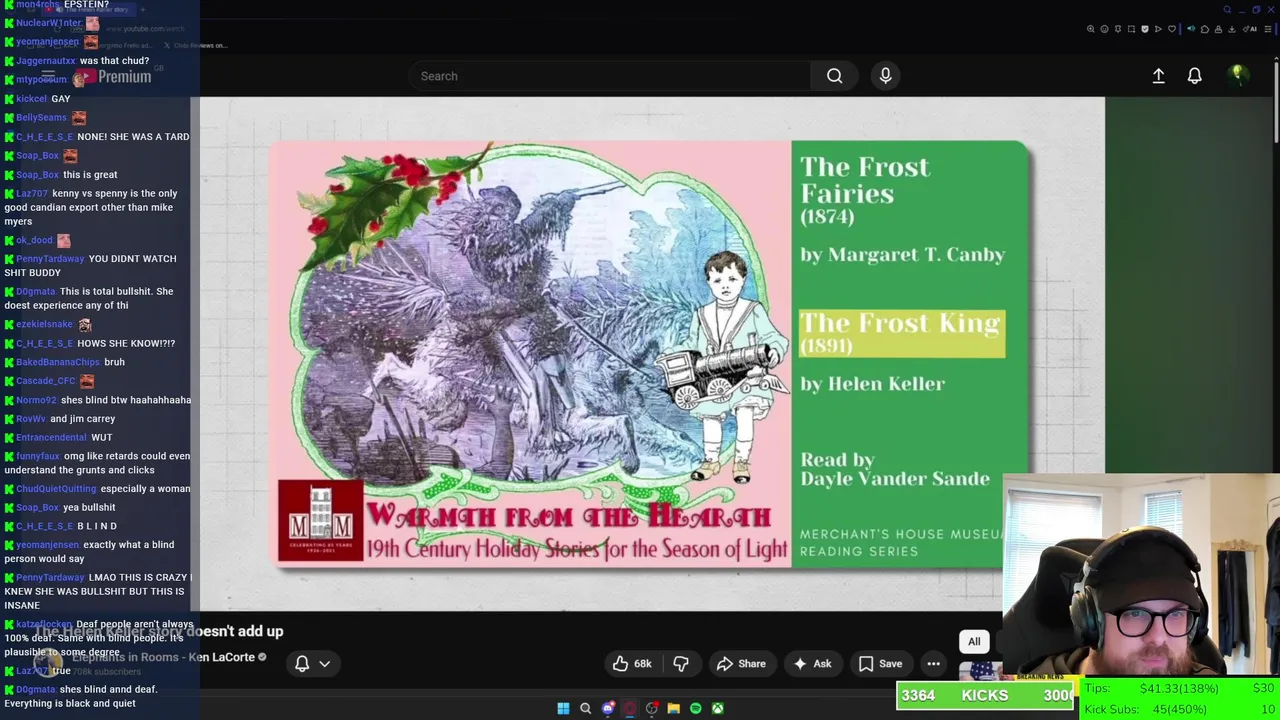The height and width of the screenshot is (720, 1280).
Task: Bookmark the page with the heart icon
Action: (1172, 29)
